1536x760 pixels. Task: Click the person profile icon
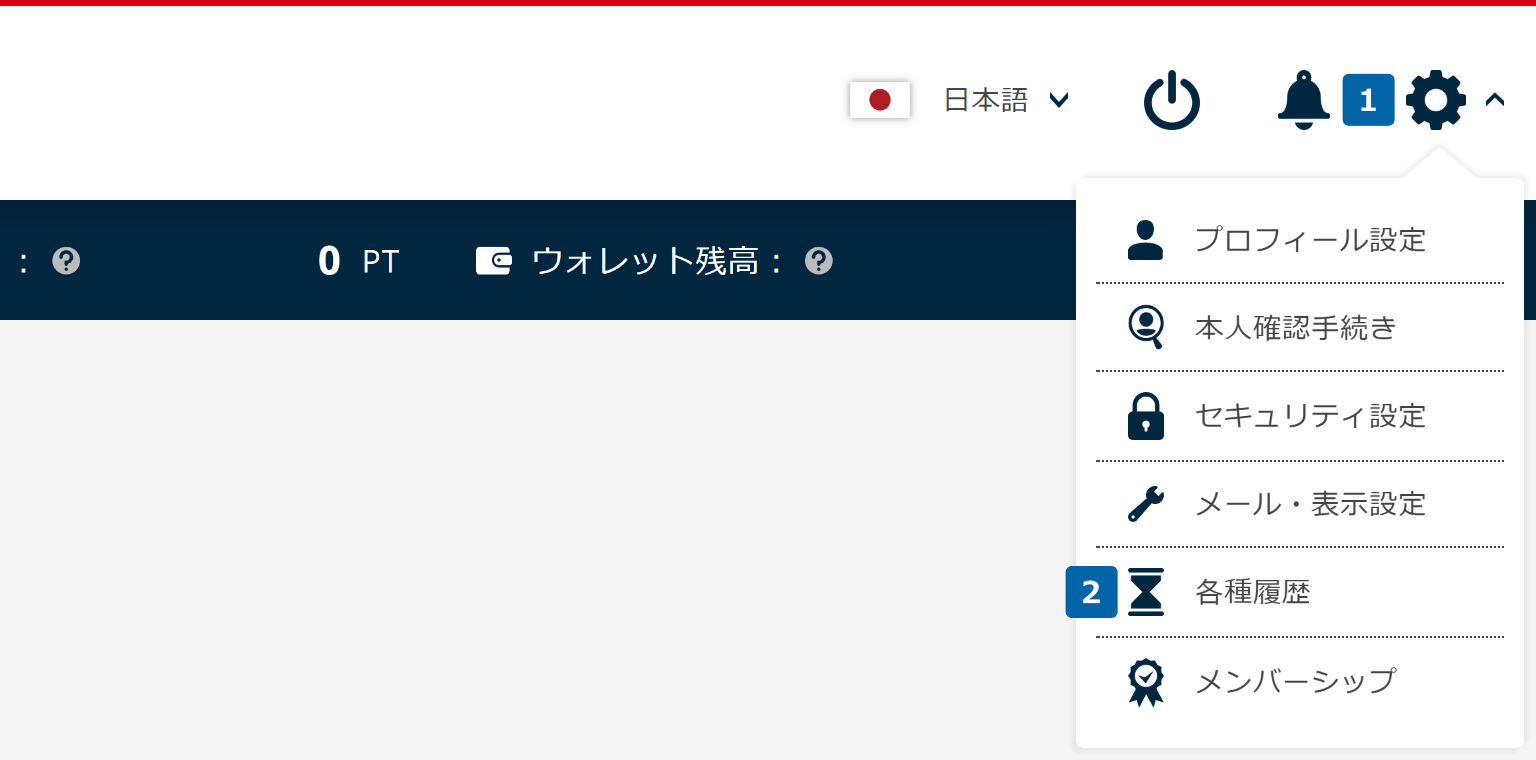click(1145, 240)
